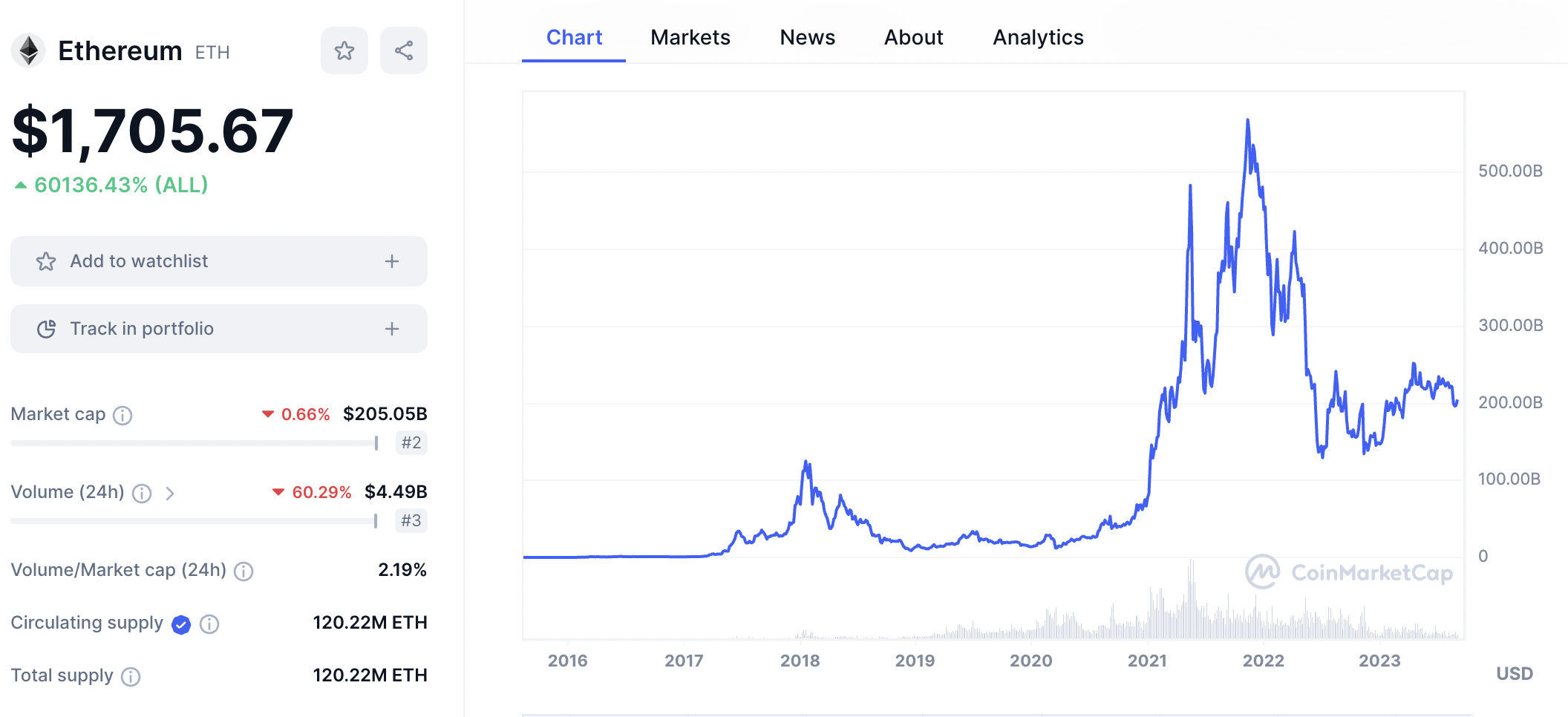The height and width of the screenshot is (717, 1568).
Task: Select the Analytics tab
Action: (1038, 37)
